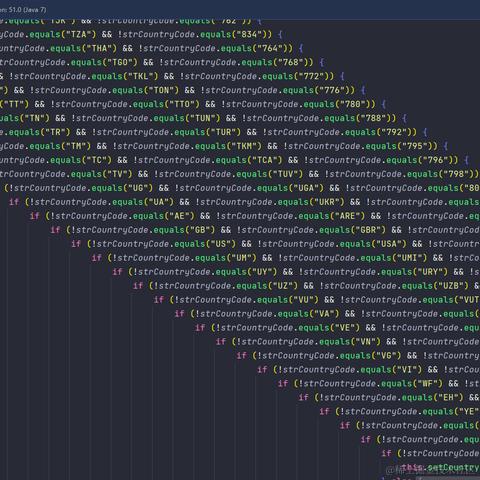The width and height of the screenshot is (480, 480).
Task: Click the "GB" country code string
Action: click(x=200, y=230)
